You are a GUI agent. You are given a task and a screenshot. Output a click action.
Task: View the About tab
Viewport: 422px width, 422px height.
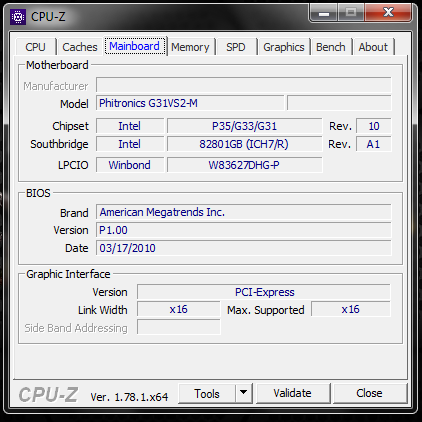(x=373, y=47)
